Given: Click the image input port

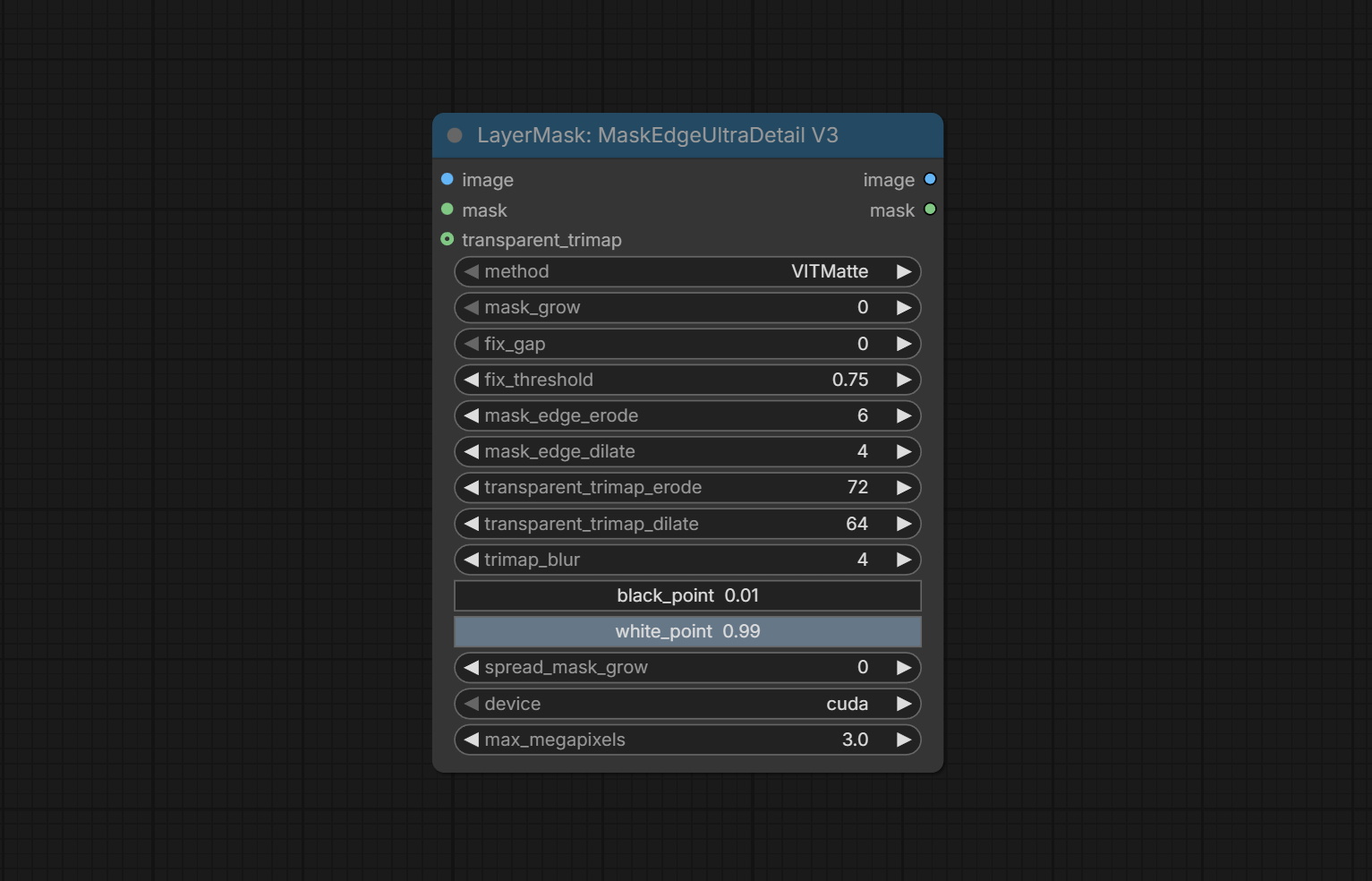Looking at the screenshot, I should 447,179.
